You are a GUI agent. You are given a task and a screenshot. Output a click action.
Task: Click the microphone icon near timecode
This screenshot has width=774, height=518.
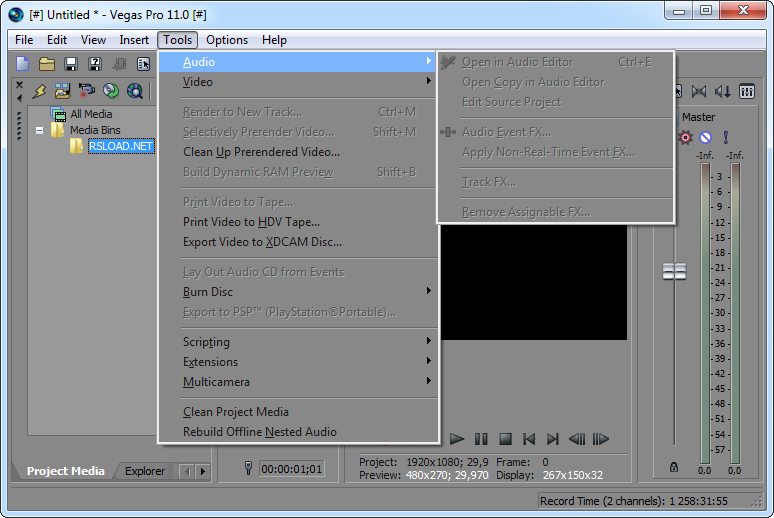[248, 468]
